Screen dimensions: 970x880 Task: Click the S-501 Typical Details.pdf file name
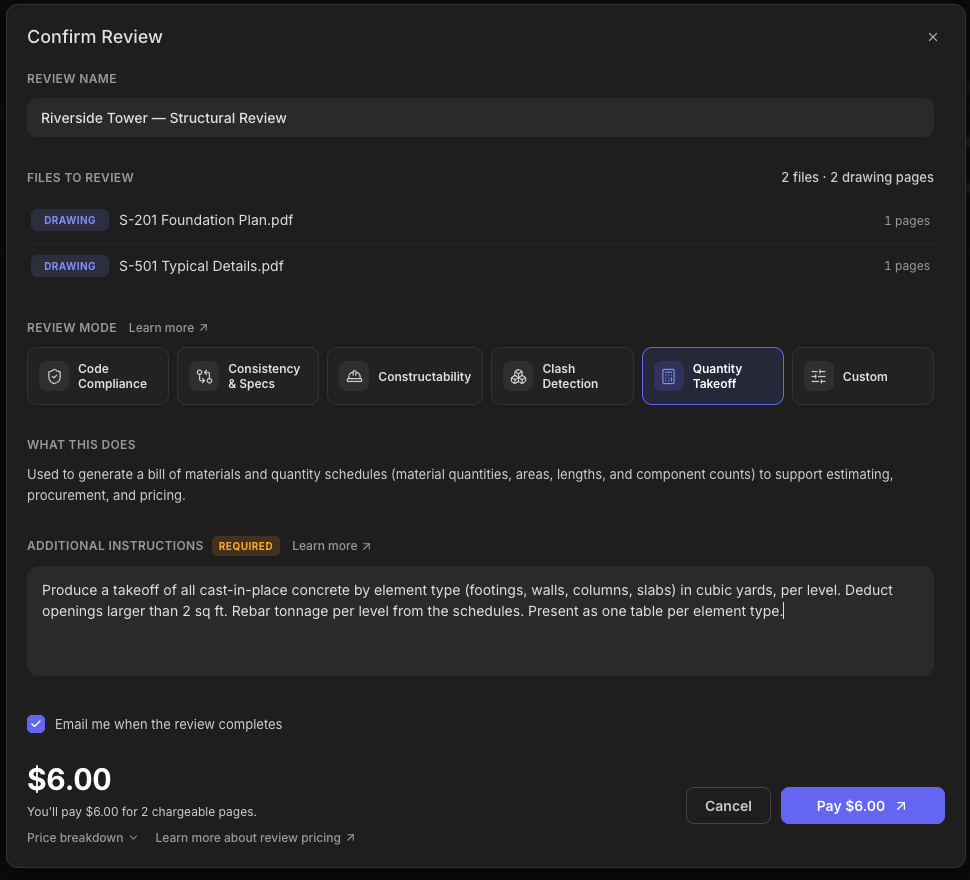click(x=201, y=266)
